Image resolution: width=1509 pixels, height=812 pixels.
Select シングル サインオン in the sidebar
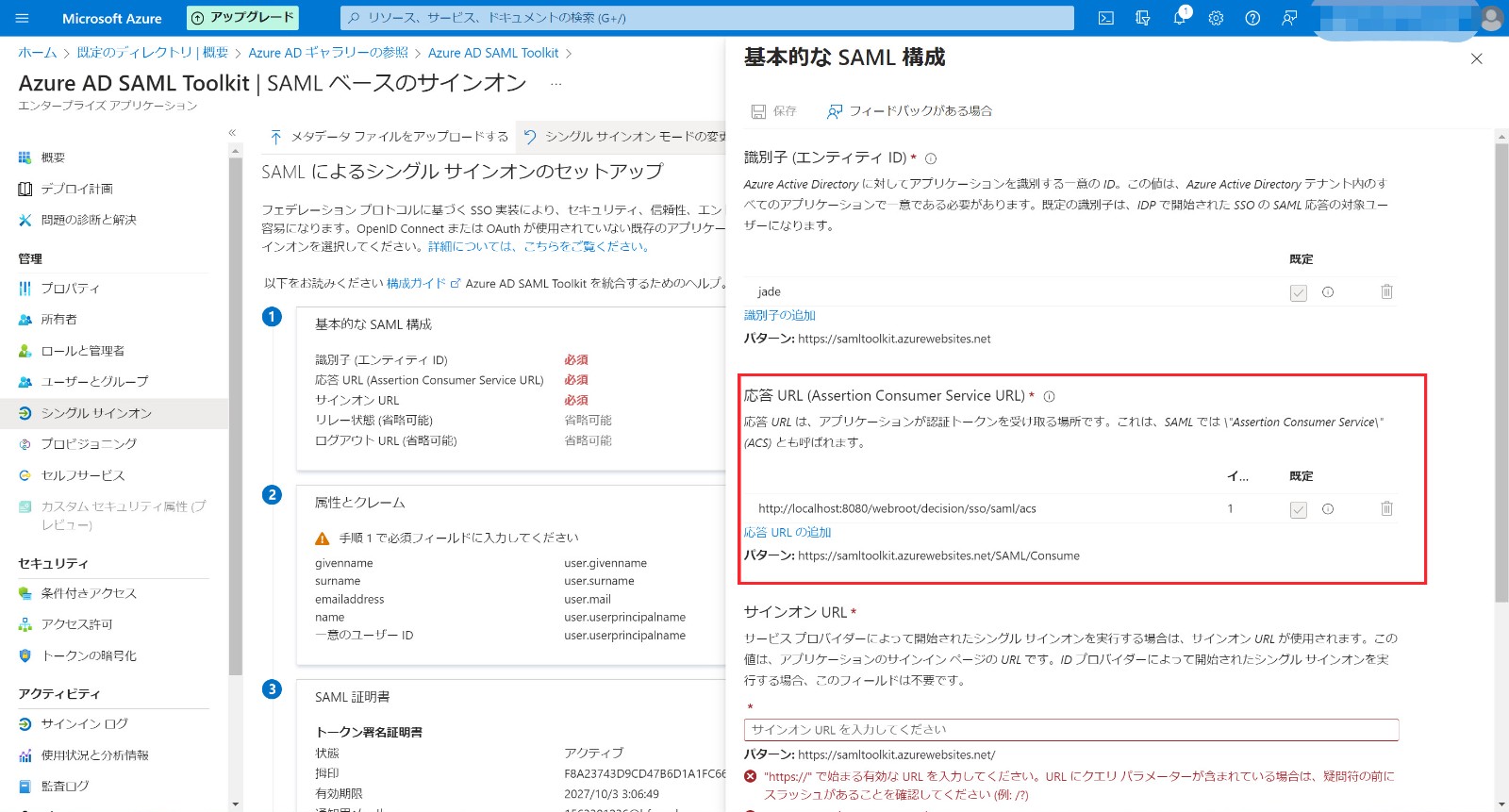point(113,413)
